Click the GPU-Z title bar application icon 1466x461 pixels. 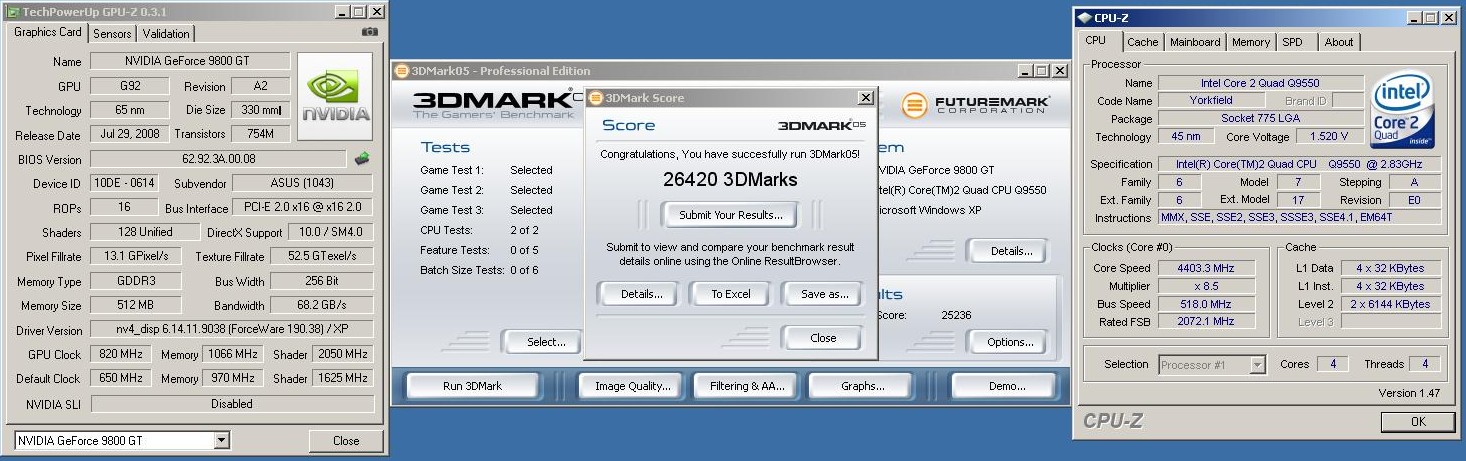[11, 11]
